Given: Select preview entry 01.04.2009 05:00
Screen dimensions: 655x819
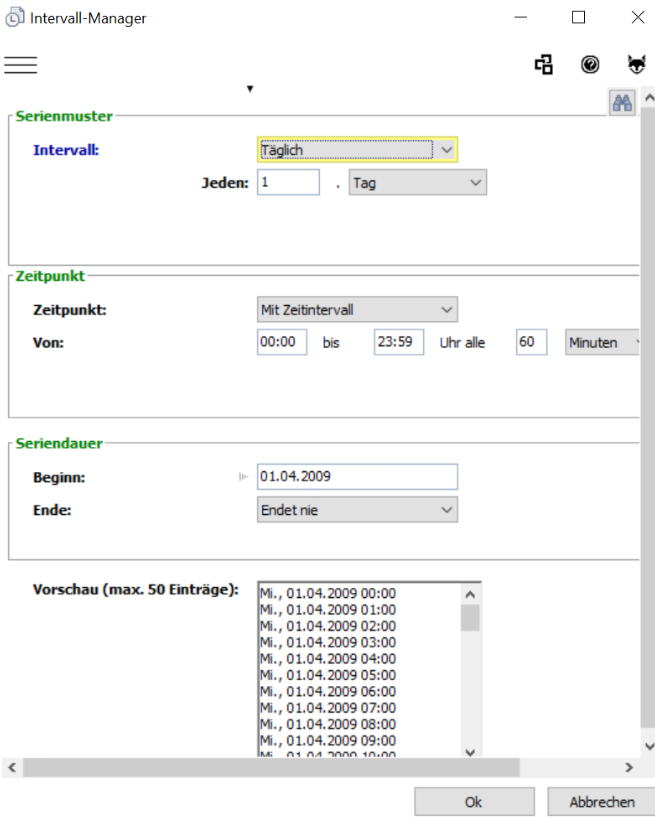Looking at the screenshot, I should (x=328, y=675).
